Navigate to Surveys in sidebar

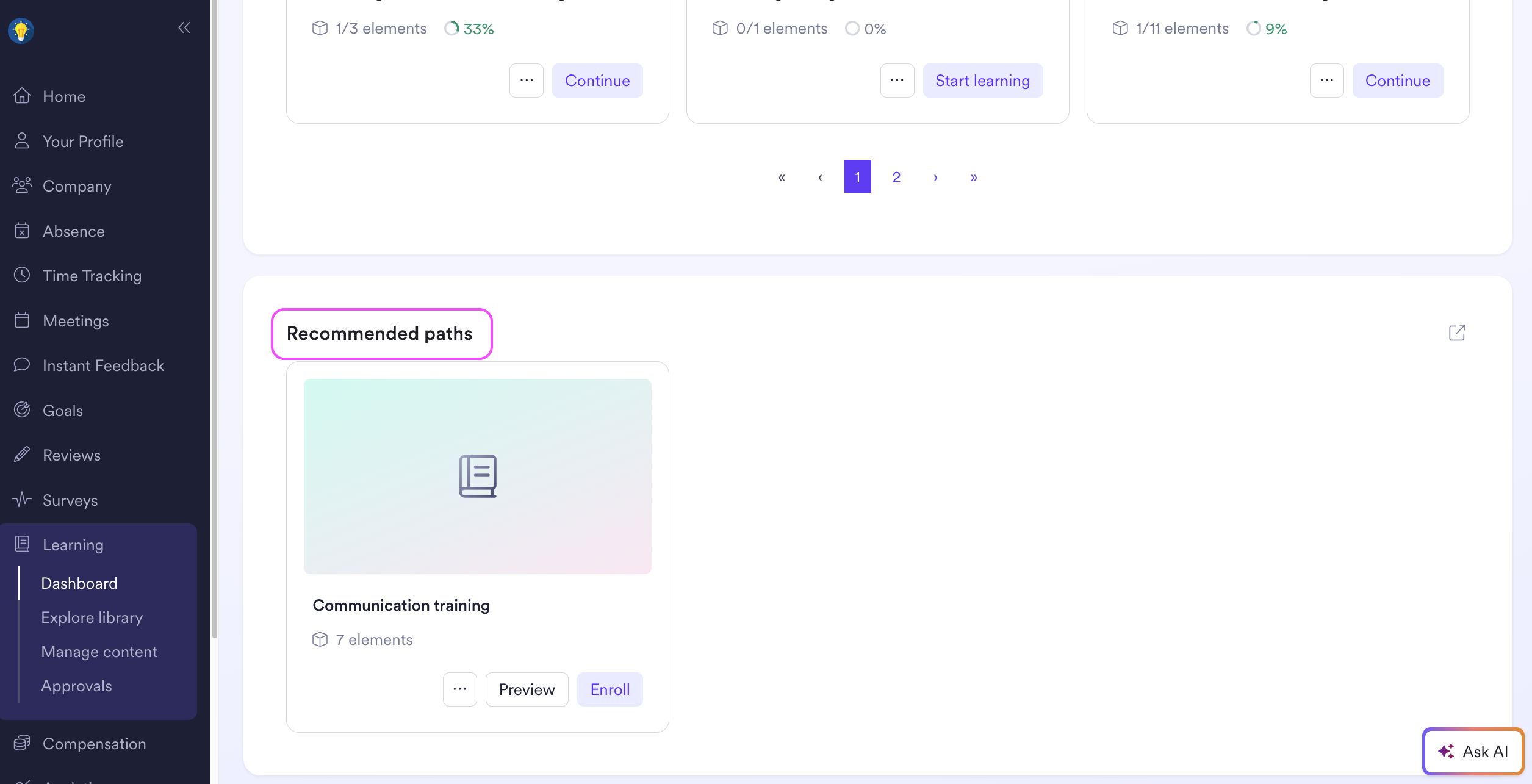click(70, 500)
